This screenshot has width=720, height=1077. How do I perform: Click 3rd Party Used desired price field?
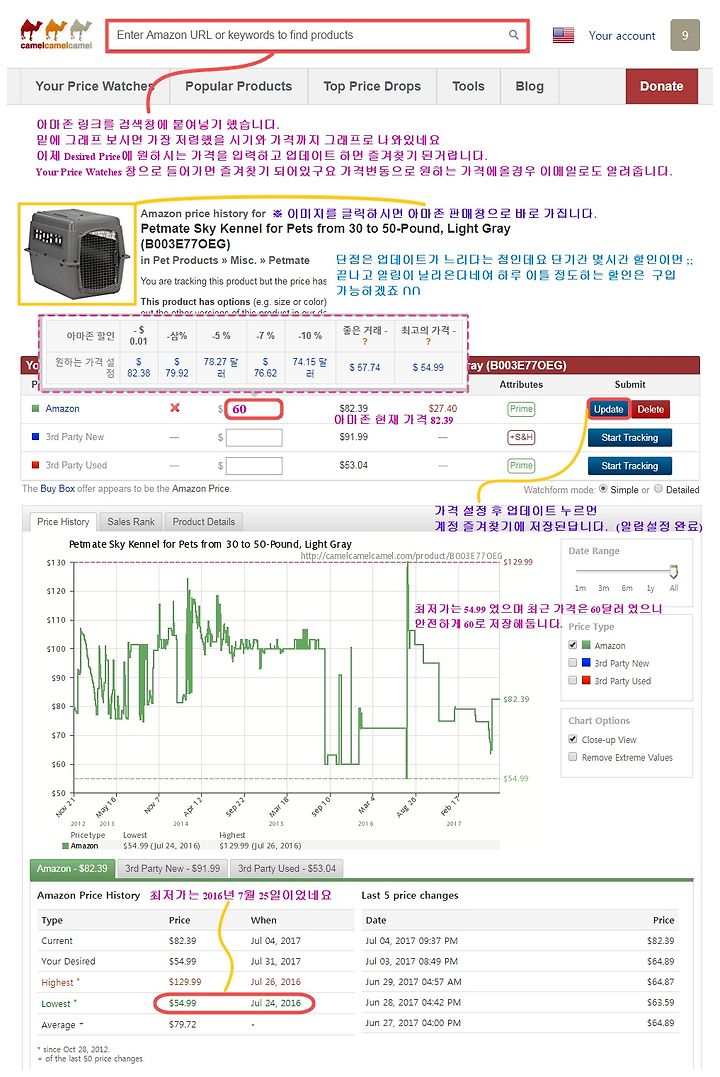pyautogui.click(x=254, y=466)
